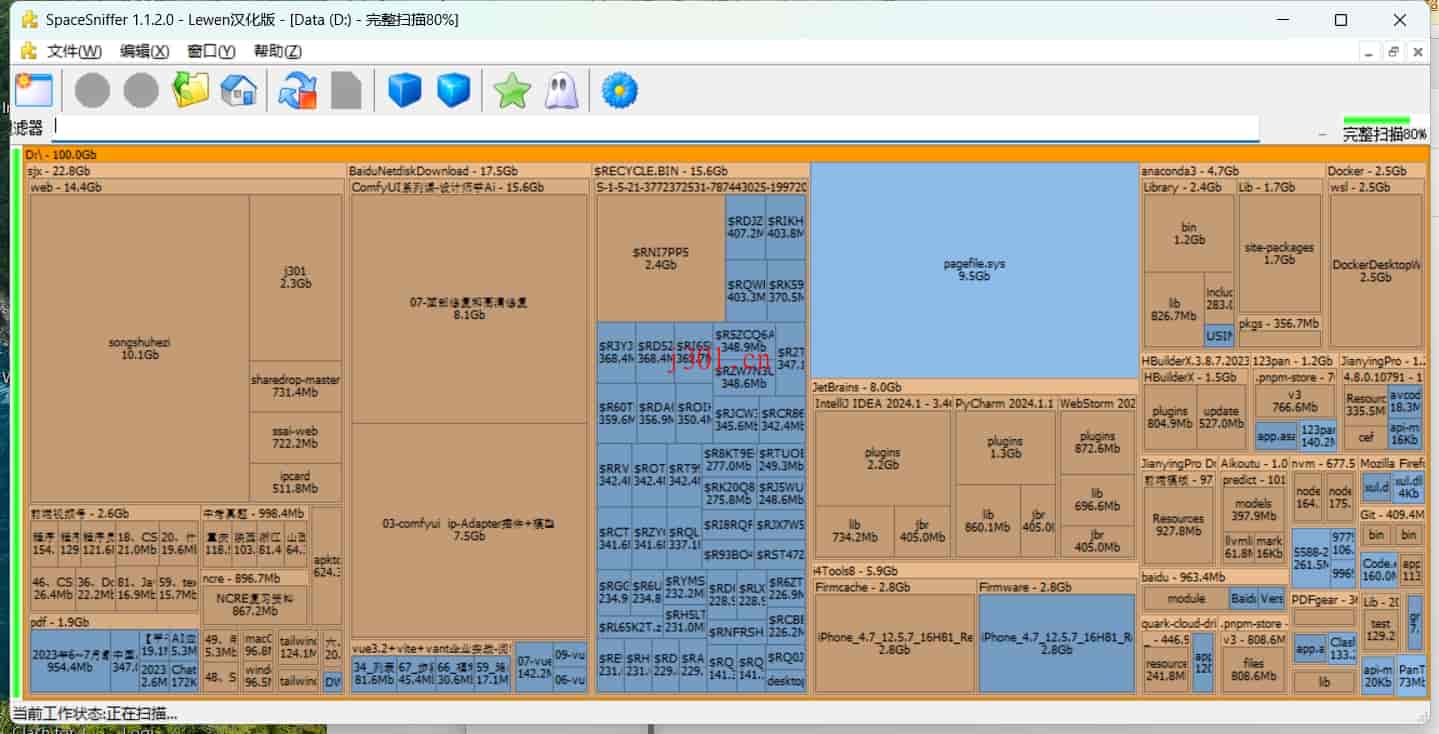Select the NCRE 867.2Mb block
This screenshot has width=1439, height=734.
tap(255, 604)
